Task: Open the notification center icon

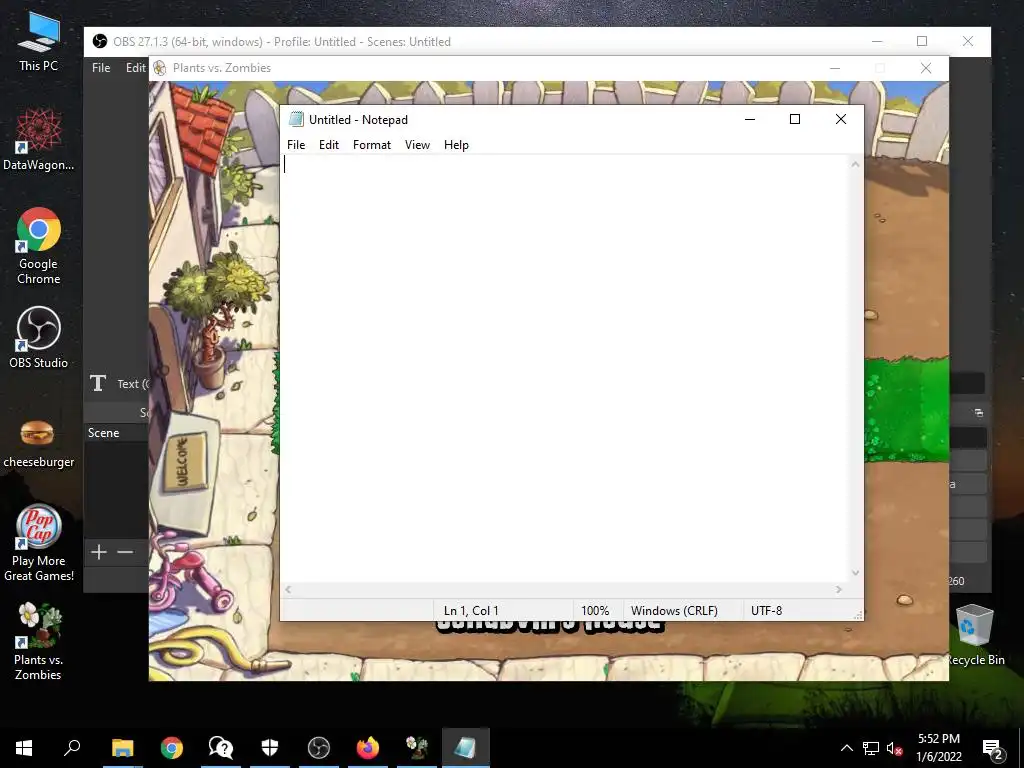Action: tap(993, 748)
